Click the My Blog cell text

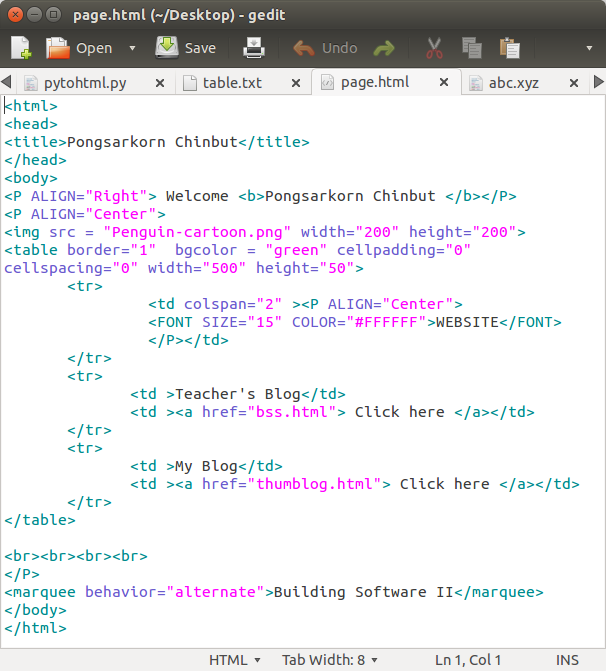(206, 466)
